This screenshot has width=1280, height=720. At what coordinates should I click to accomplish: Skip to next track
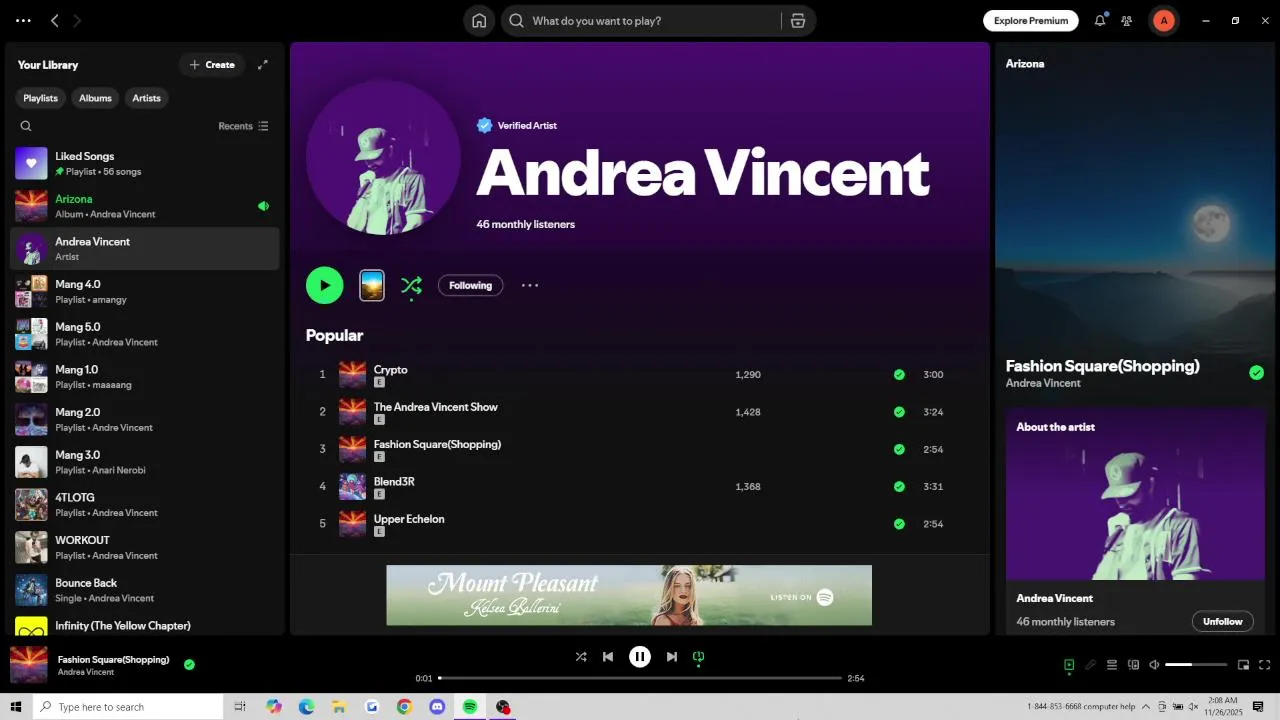point(672,657)
